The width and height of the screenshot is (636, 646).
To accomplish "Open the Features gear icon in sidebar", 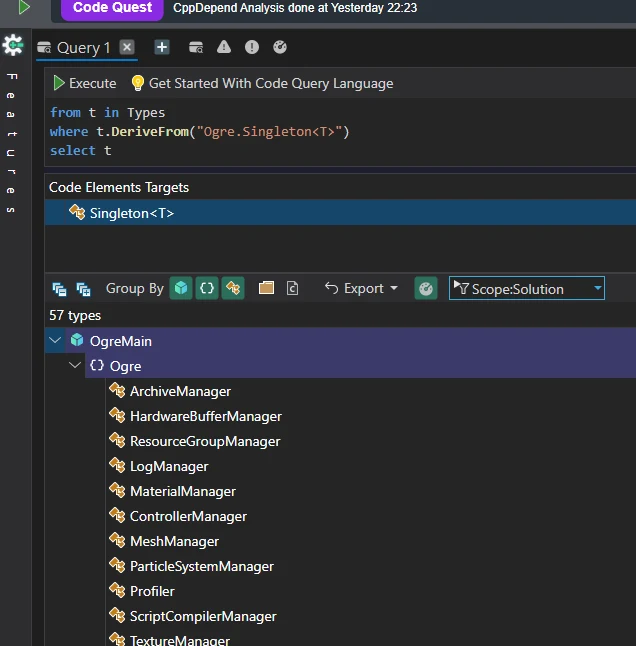I will (x=13, y=45).
